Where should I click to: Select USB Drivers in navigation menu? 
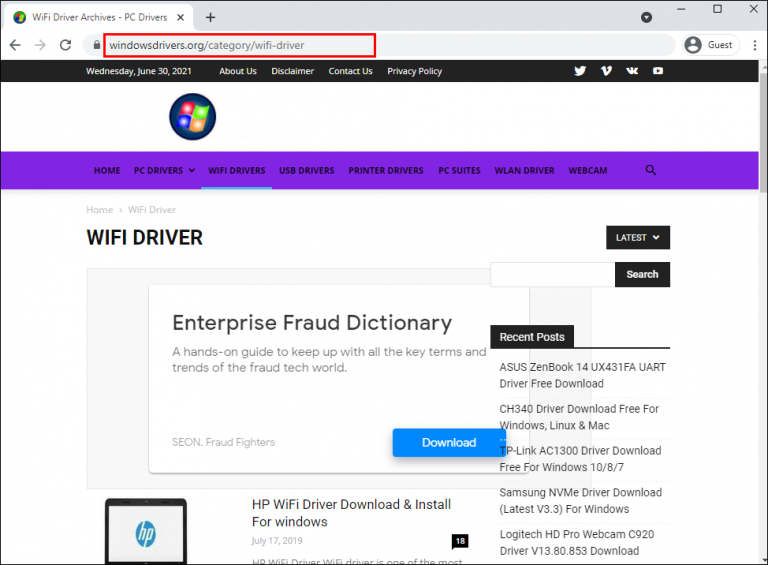click(307, 170)
